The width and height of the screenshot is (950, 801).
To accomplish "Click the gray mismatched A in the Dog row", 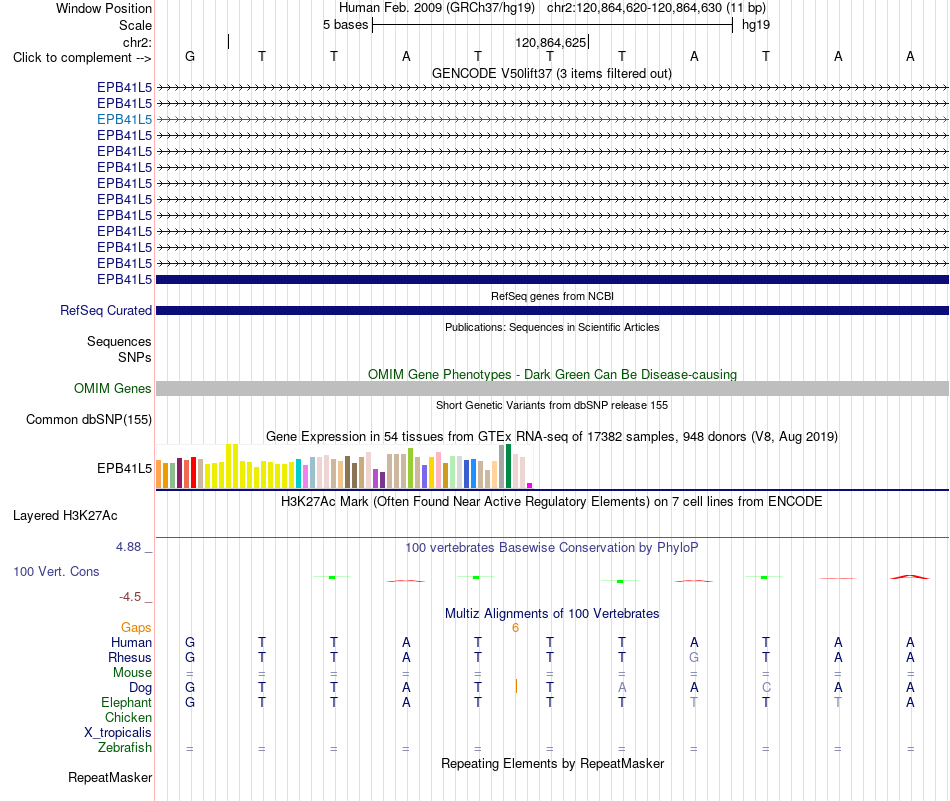I will [622, 687].
